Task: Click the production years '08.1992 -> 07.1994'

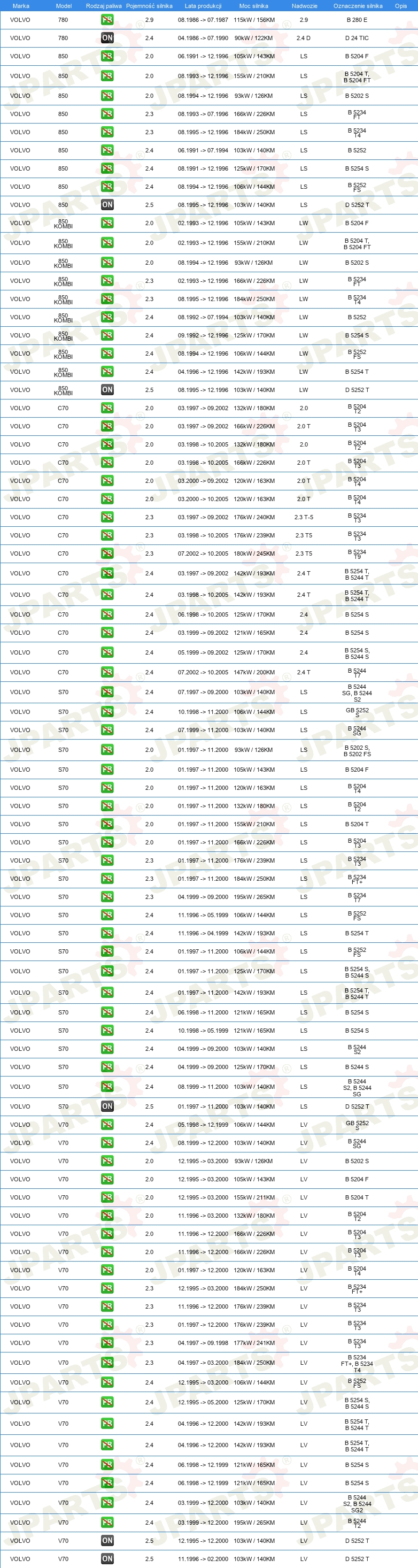Action: (x=203, y=317)
